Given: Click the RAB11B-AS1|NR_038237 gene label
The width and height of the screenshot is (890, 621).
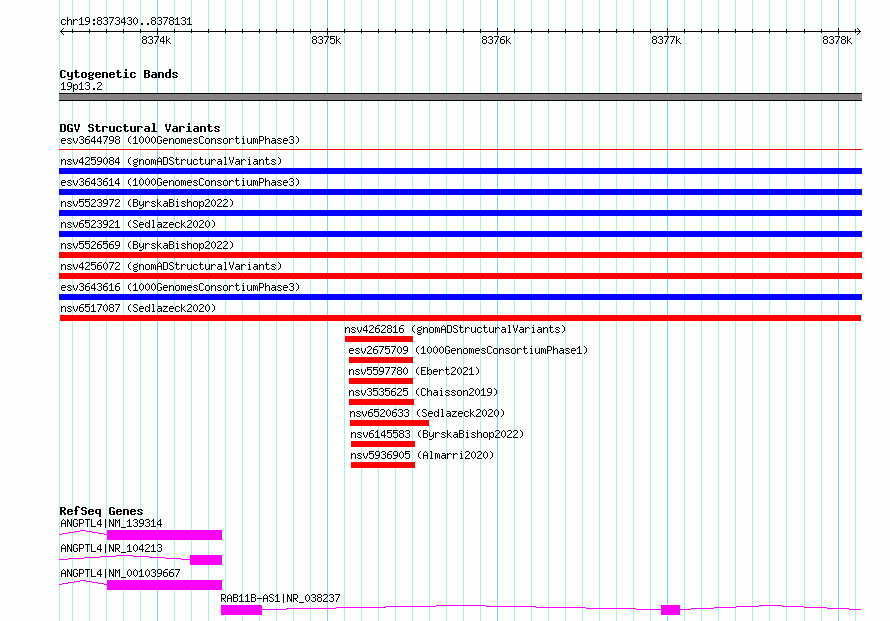Looking at the screenshot, I should (280, 598).
